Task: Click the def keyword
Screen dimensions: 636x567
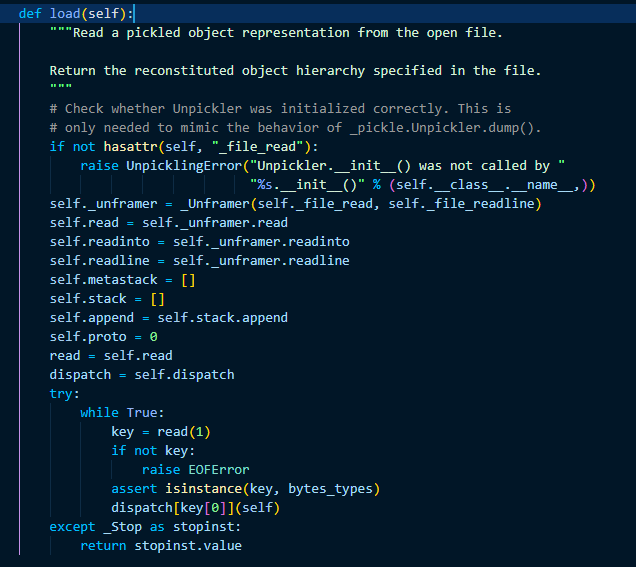Action: tap(30, 13)
